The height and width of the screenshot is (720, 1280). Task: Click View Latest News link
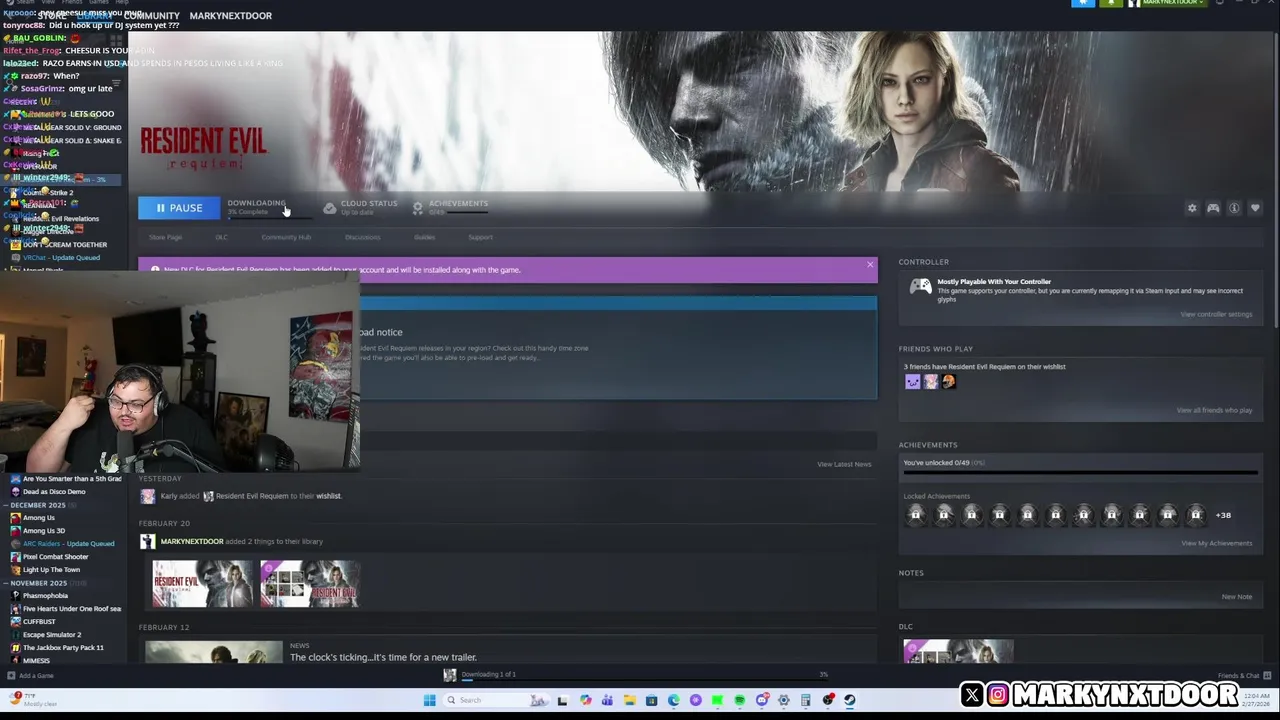pyautogui.click(x=844, y=464)
